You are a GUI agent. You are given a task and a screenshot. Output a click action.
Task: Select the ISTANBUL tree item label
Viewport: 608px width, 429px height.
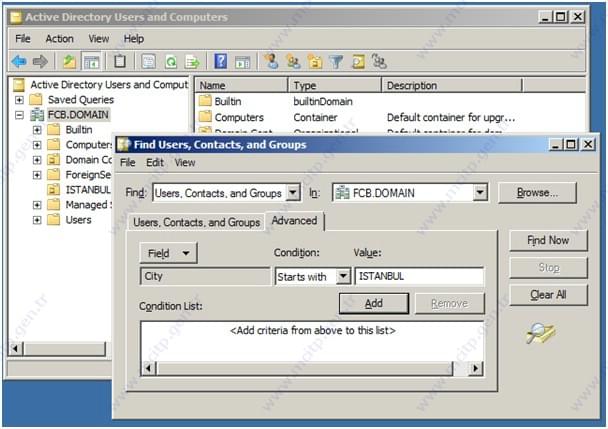point(88,190)
